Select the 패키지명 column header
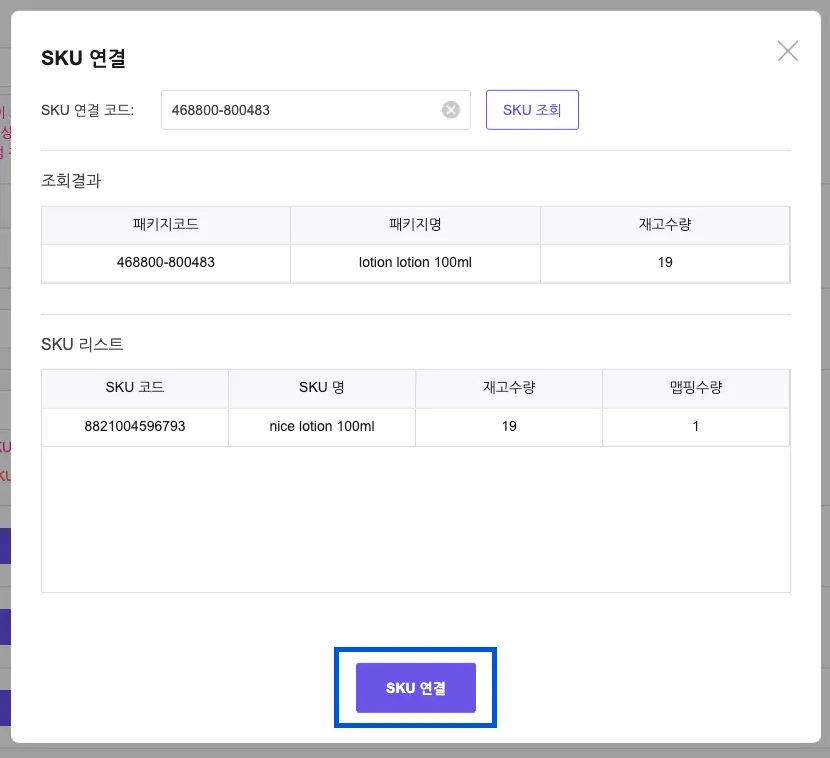Image resolution: width=830 pixels, height=758 pixels. (x=415, y=225)
